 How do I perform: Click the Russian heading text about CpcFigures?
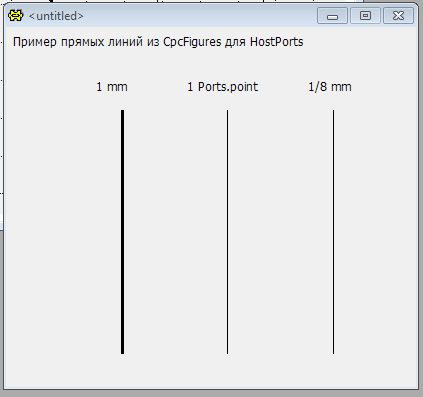point(158,42)
